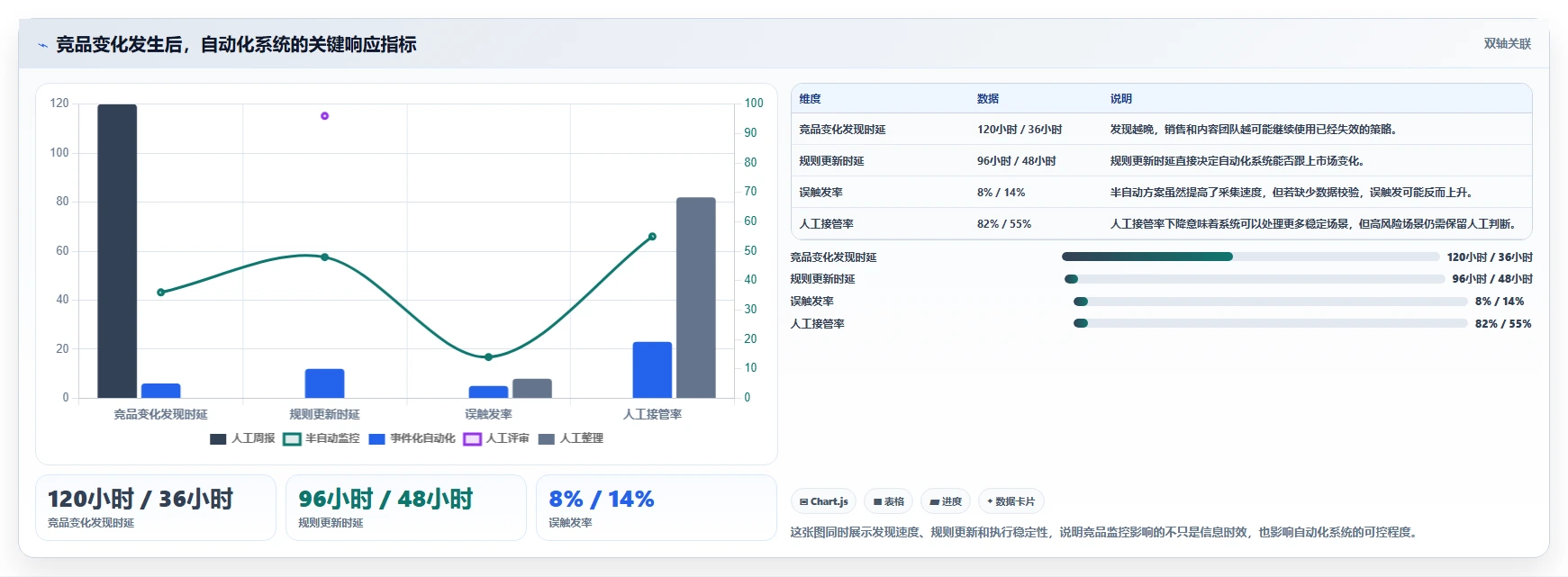This screenshot has width=1568, height=577.
Task: Select the 96小时 / 48小时 data card
Action: coord(406,508)
